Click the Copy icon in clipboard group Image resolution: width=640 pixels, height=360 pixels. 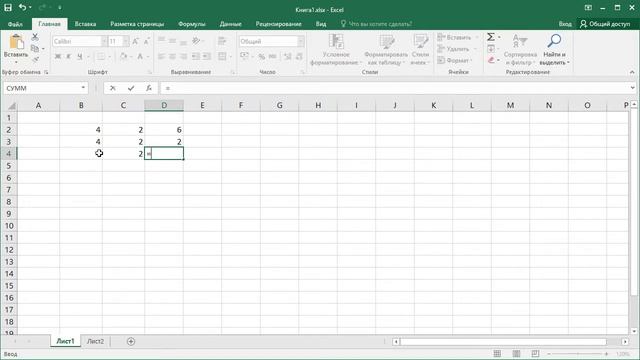pos(35,49)
